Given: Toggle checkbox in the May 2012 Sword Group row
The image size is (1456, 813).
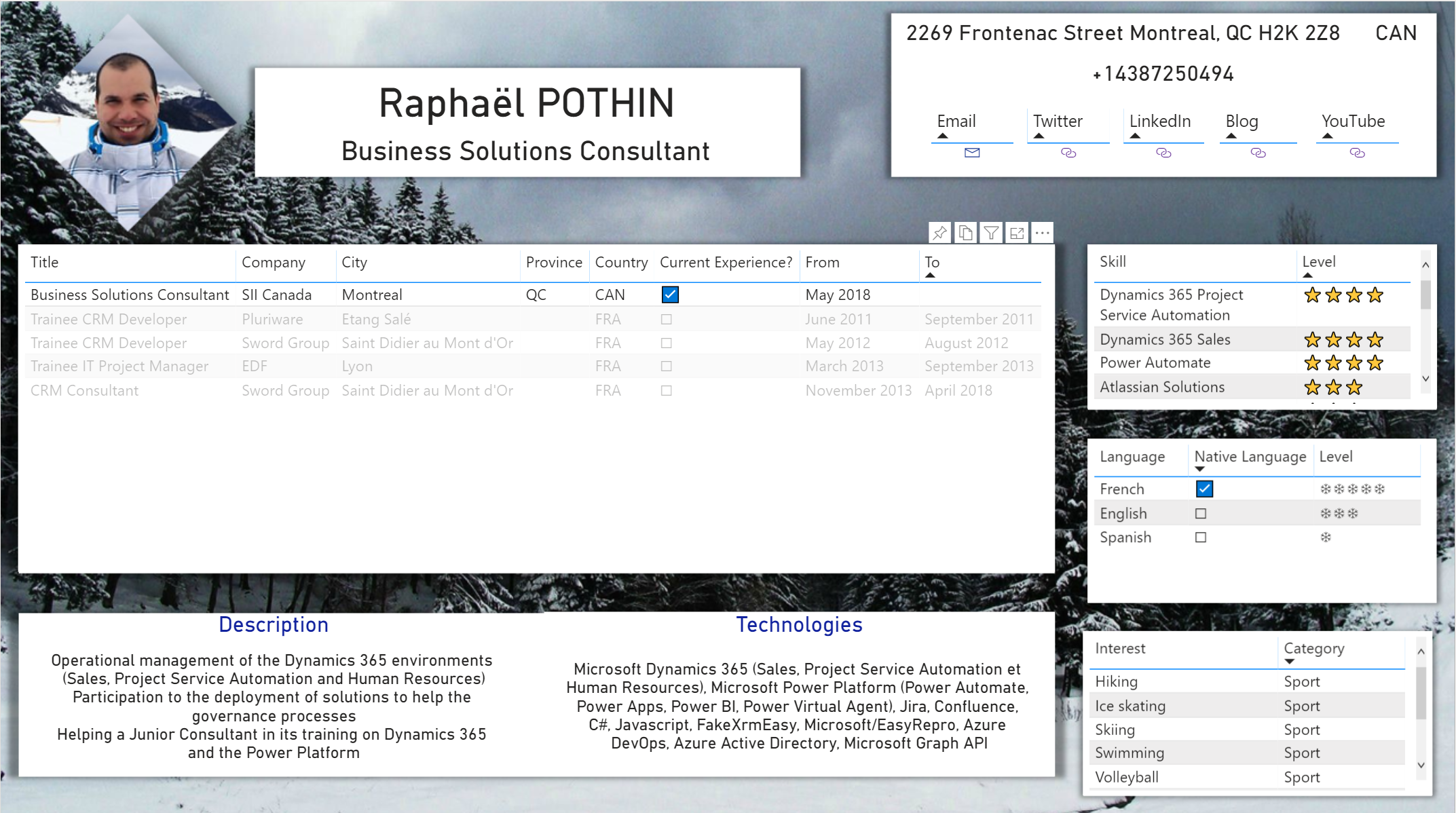Looking at the screenshot, I should pyautogui.click(x=667, y=343).
